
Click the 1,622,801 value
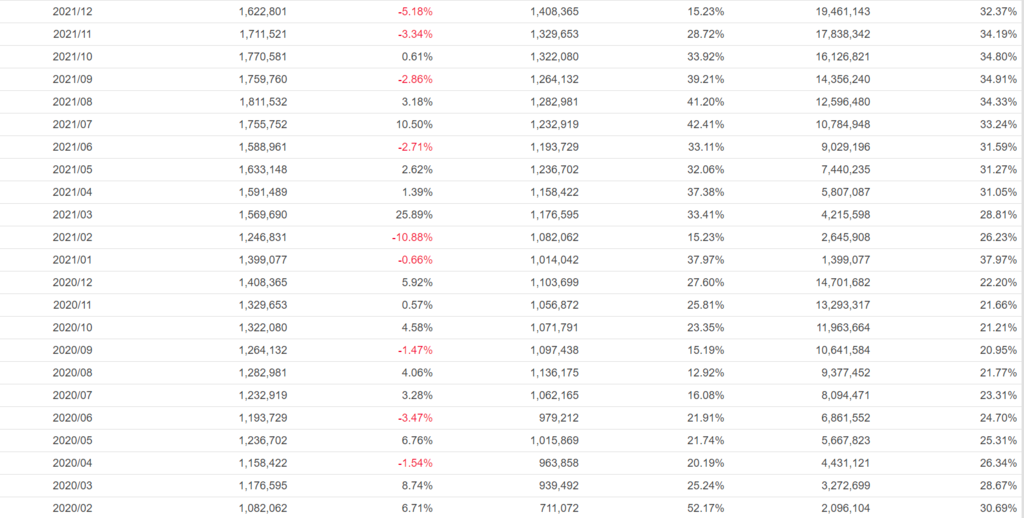point(264,11)
